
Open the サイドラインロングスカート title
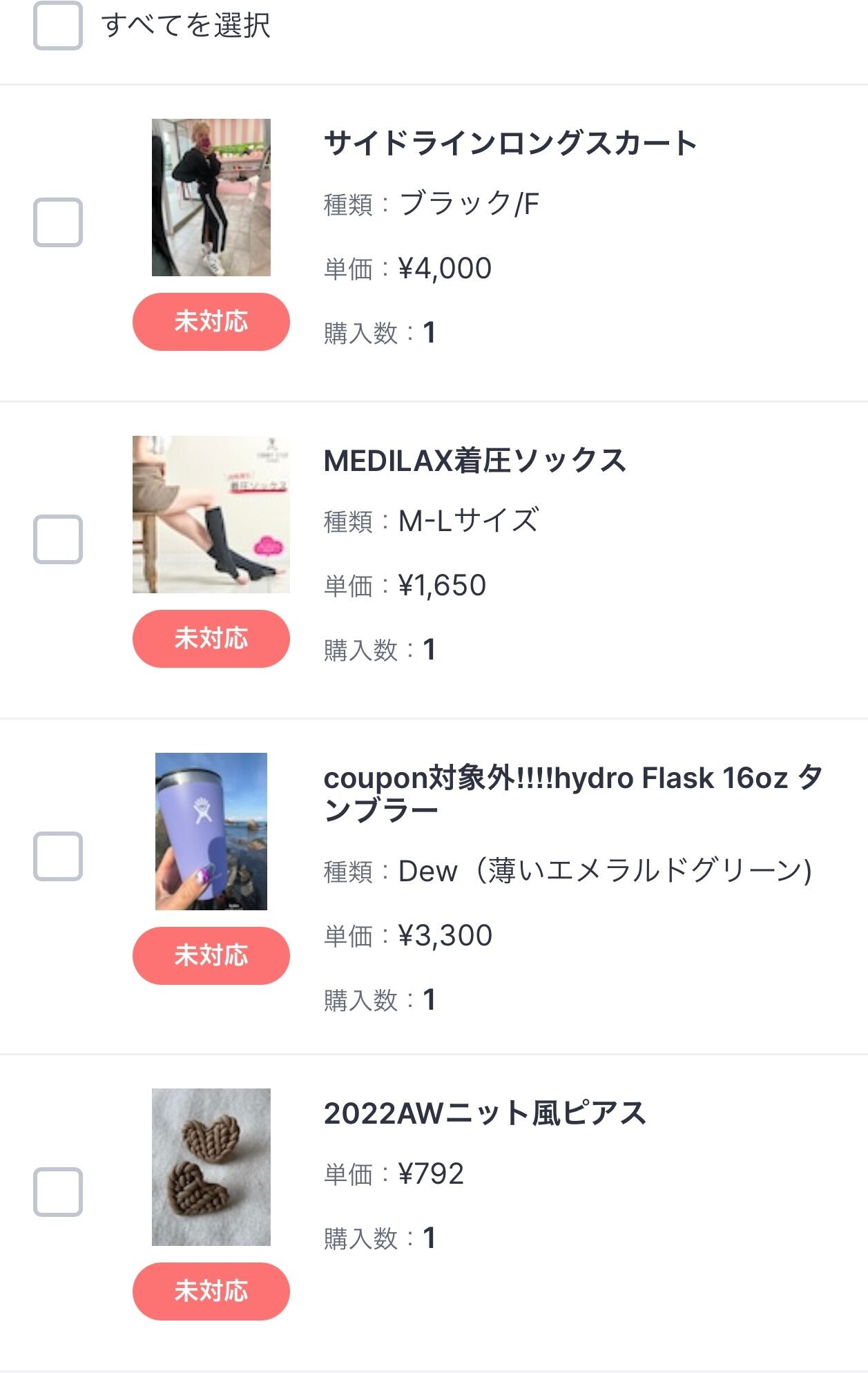510,144
